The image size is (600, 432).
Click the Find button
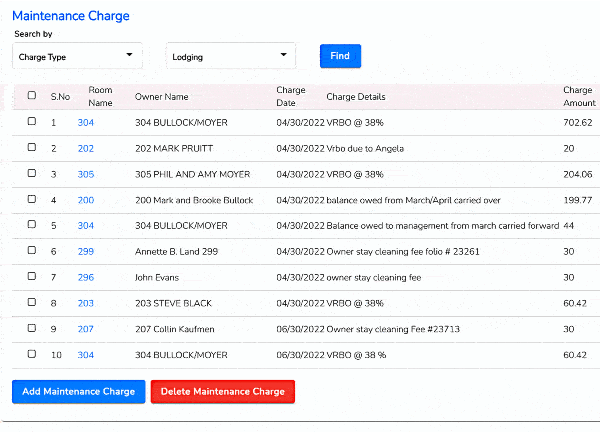tap(340, 56)
